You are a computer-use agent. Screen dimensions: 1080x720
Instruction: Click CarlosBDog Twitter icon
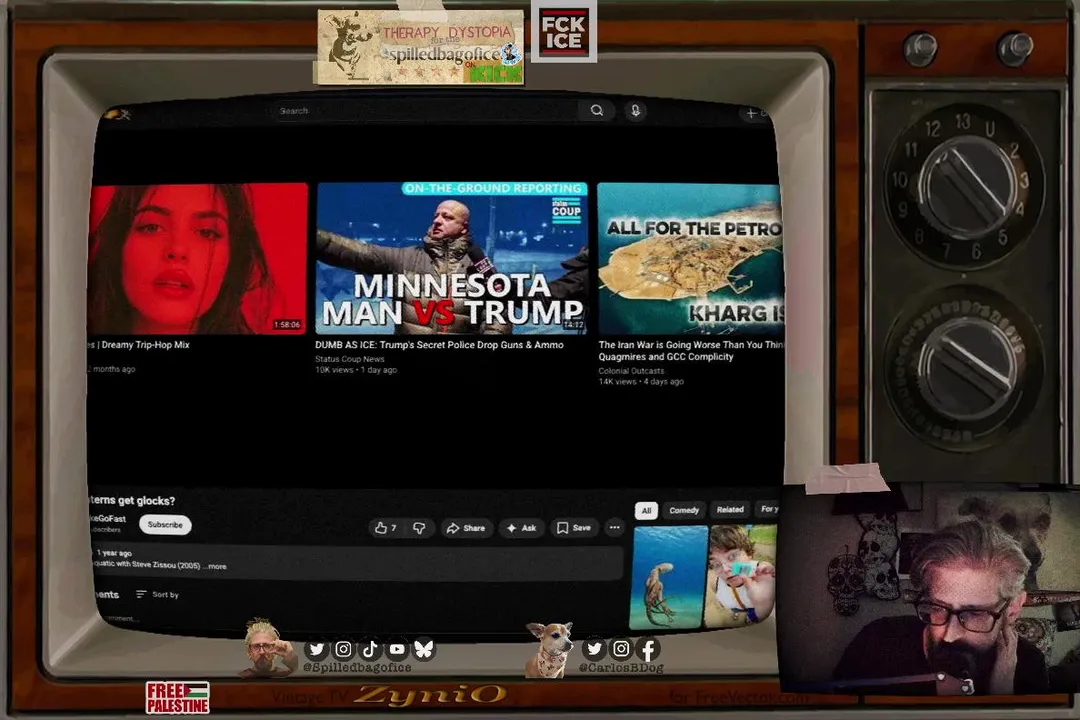tap(594, 648)
